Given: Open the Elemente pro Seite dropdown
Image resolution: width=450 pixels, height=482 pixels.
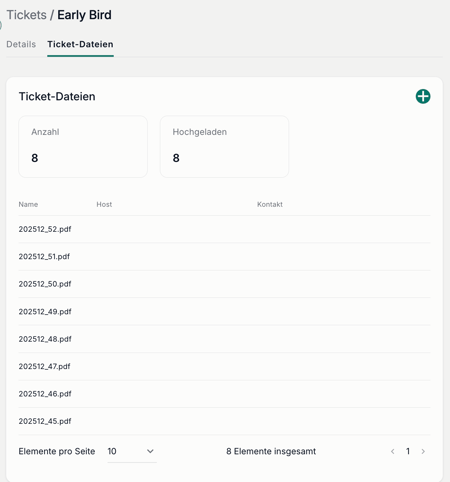Looking at the screenshot, I should (132, 451).
